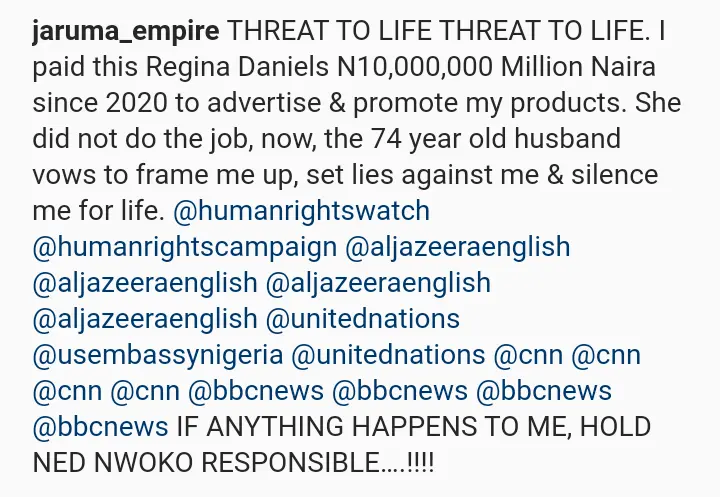Image resolution: width=720 pixels, height=497 pixels.
Task: Click 'NED NWOKO RESPONSIBLE' caption text
Action: tap(207, 462)
